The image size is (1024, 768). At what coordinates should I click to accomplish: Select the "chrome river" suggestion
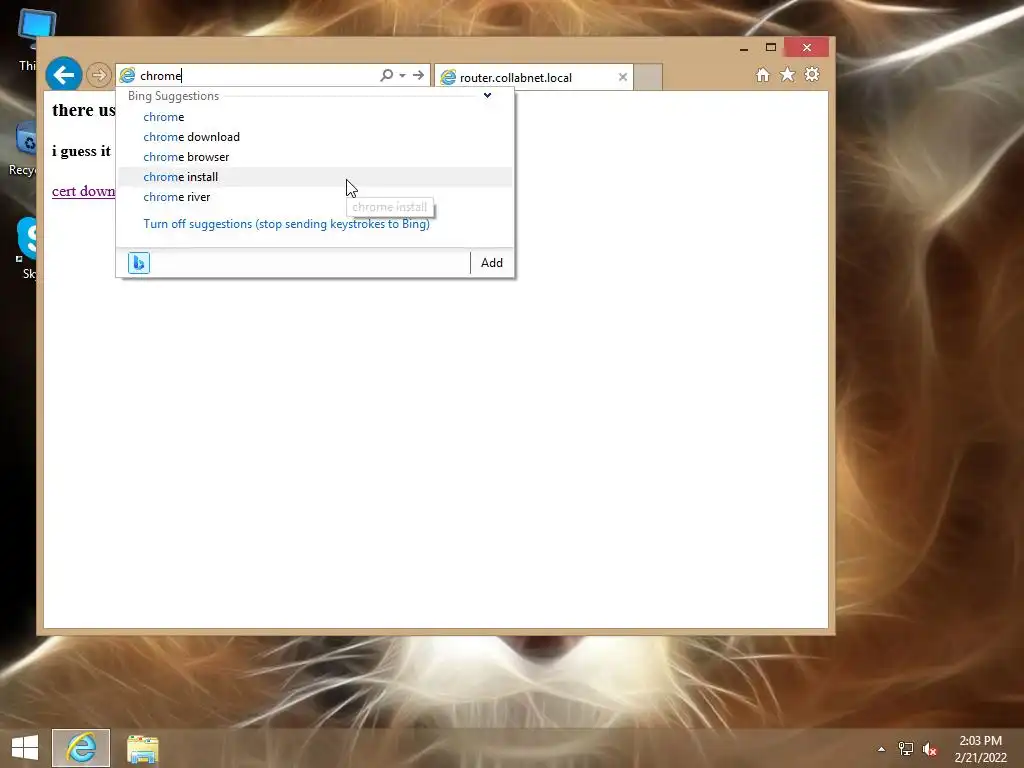[315, 197]
